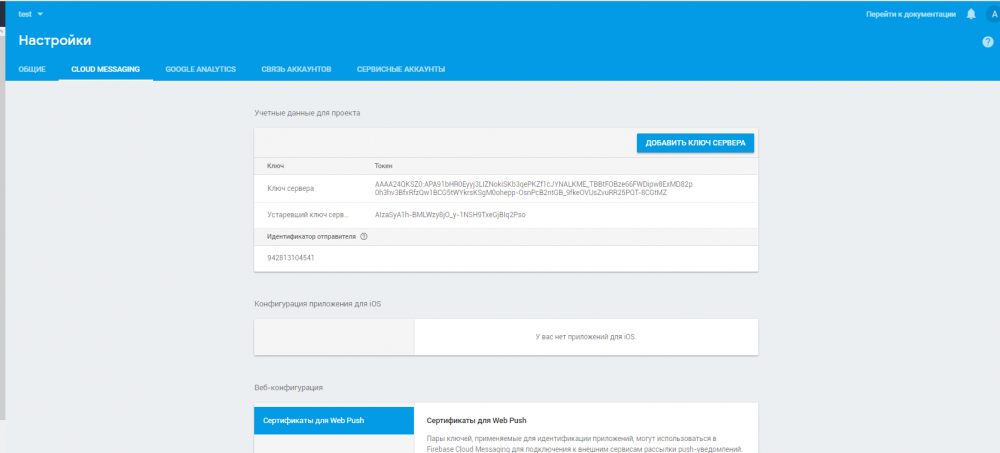Open the help question mark icon
Image resolution: width=1000 pixels, height=453 pixels.
pos(988,42)
